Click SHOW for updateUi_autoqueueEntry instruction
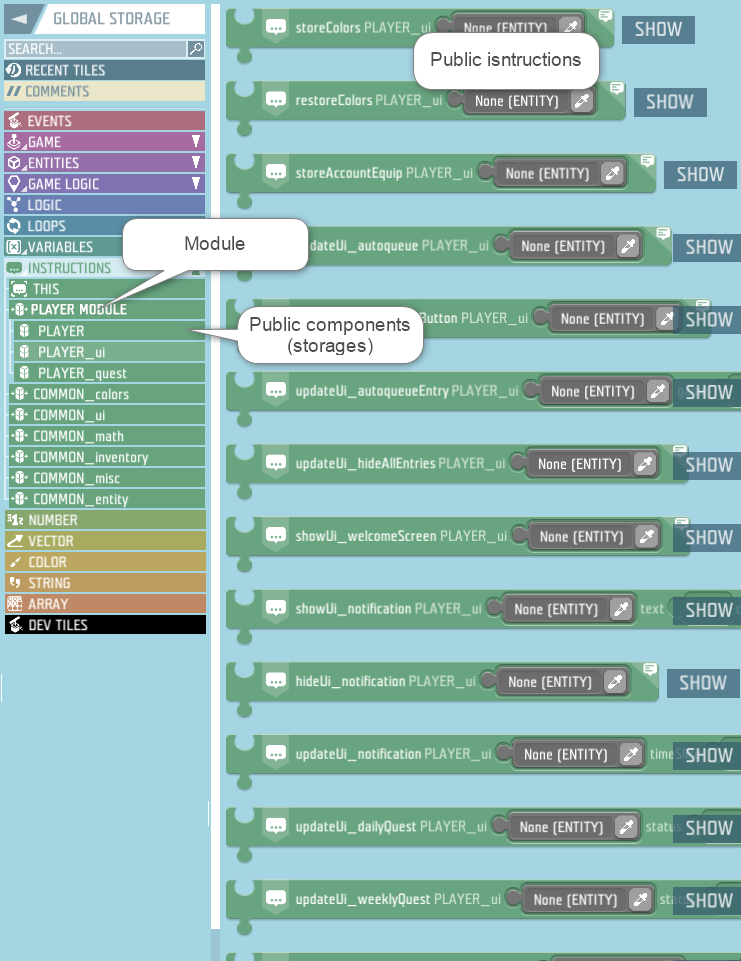The image size is (741, 961). point(709,392)
